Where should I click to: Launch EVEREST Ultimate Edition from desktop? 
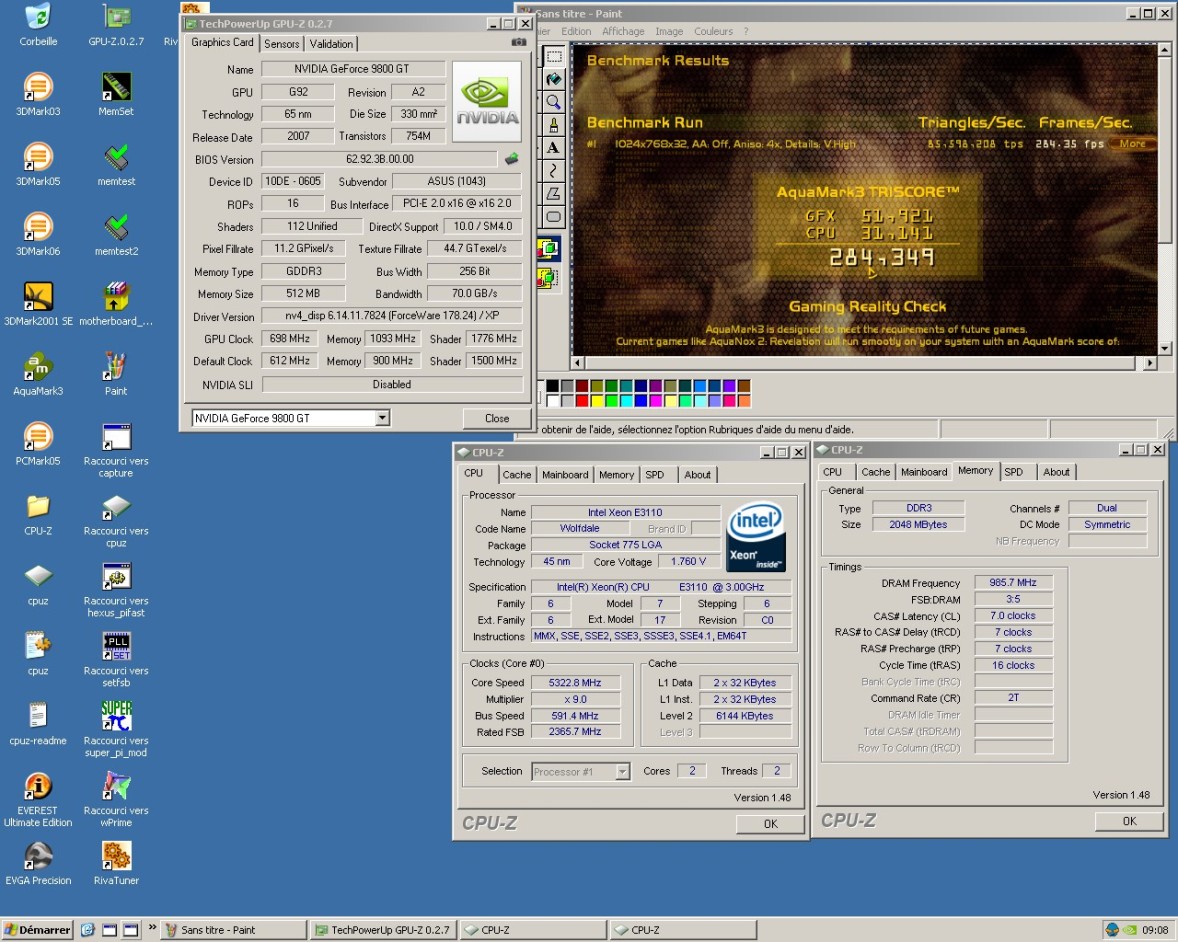[x=38, y=799]
